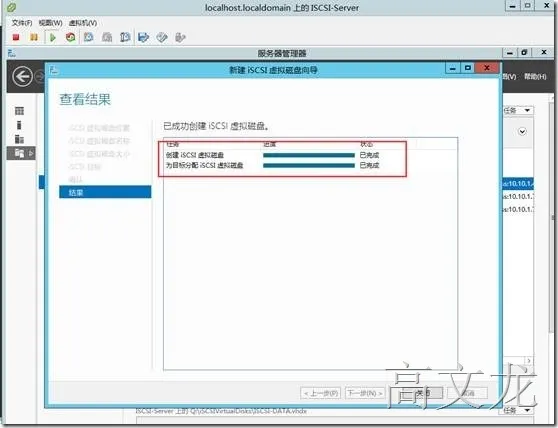Open the Dashboard icon in Server Manager sidebar
The height and width of the screenshot is (428, 558).
(19, 111)
